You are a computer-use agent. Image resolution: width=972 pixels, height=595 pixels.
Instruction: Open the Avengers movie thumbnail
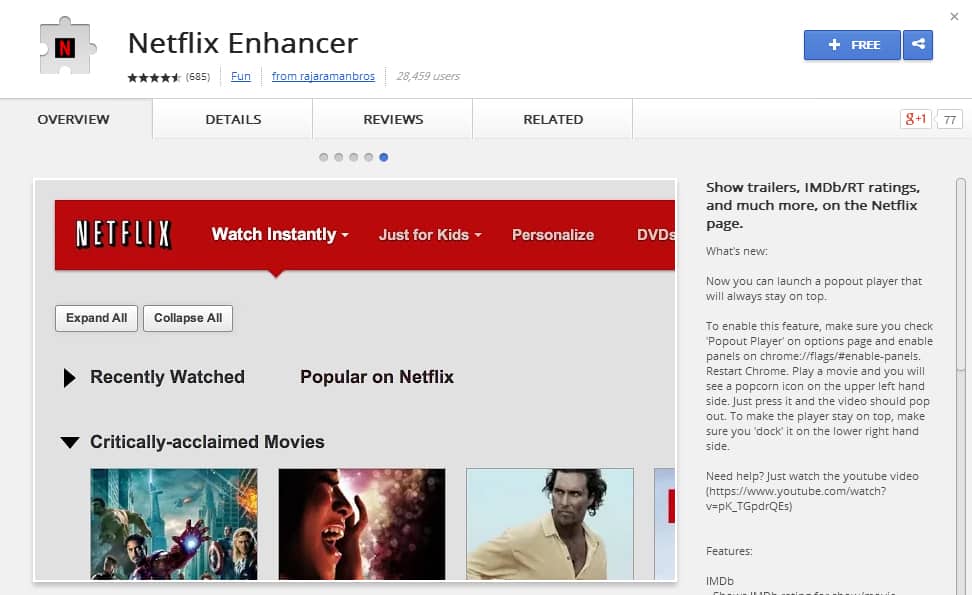tap(174, 524)
